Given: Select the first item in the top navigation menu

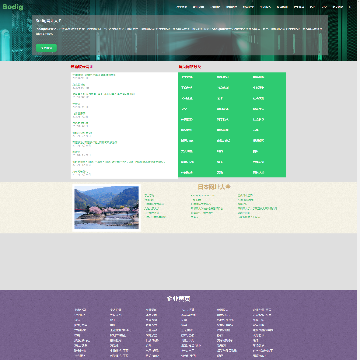Looking at the screenshot, I should click(x=181, y=7).
